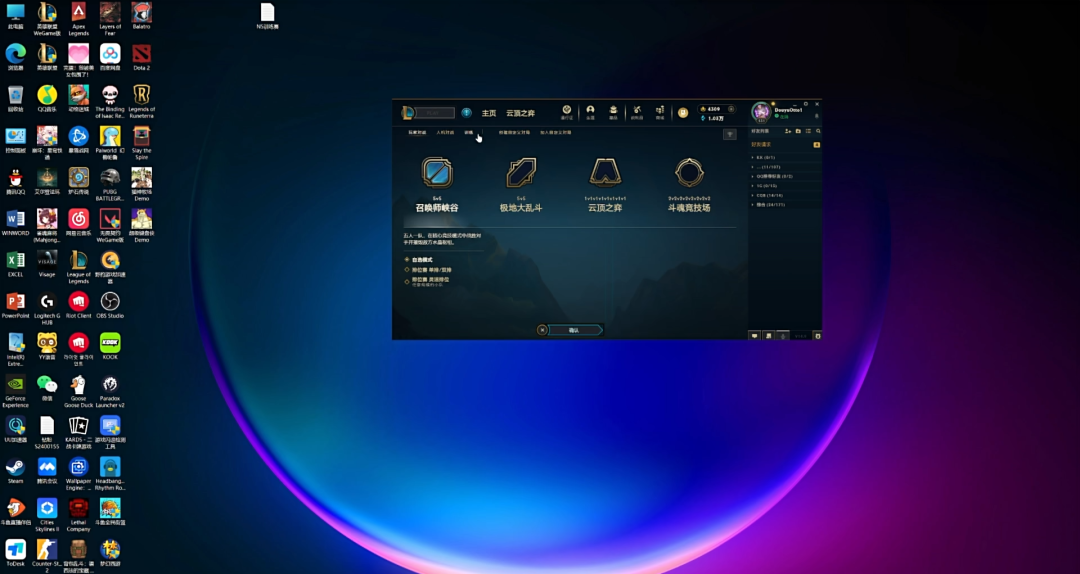The height and width of the screenshot is (574, 1080).
Task: Open the hextech loot hammer icon
Action: 637,112
